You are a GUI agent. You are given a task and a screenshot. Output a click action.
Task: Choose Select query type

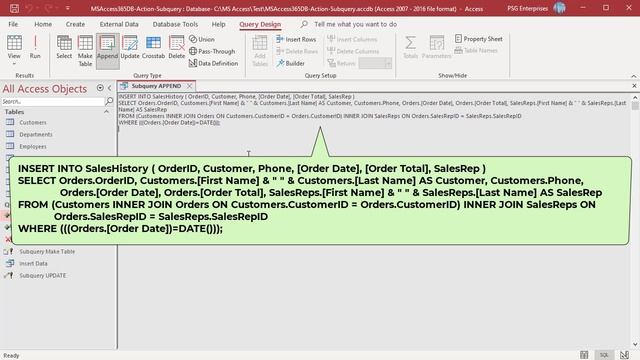(x=64, y=47)
